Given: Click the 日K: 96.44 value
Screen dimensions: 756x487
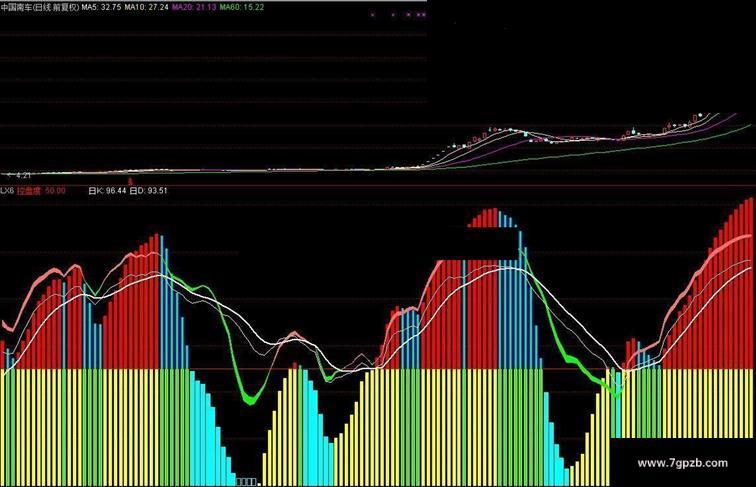Looking at the screenshot, I should 107,191.
